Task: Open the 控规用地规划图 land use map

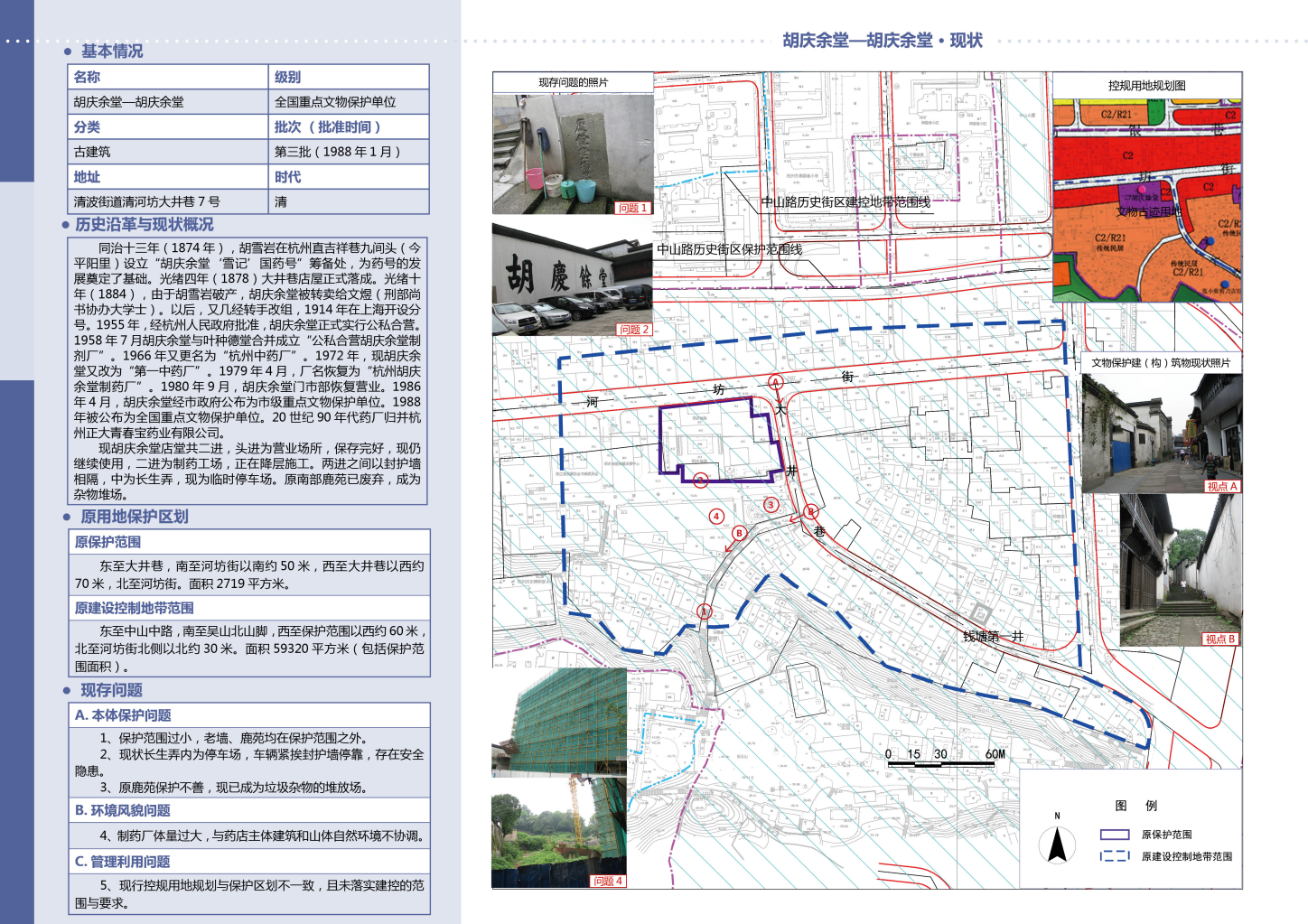Action: (x=1147, y=201)
